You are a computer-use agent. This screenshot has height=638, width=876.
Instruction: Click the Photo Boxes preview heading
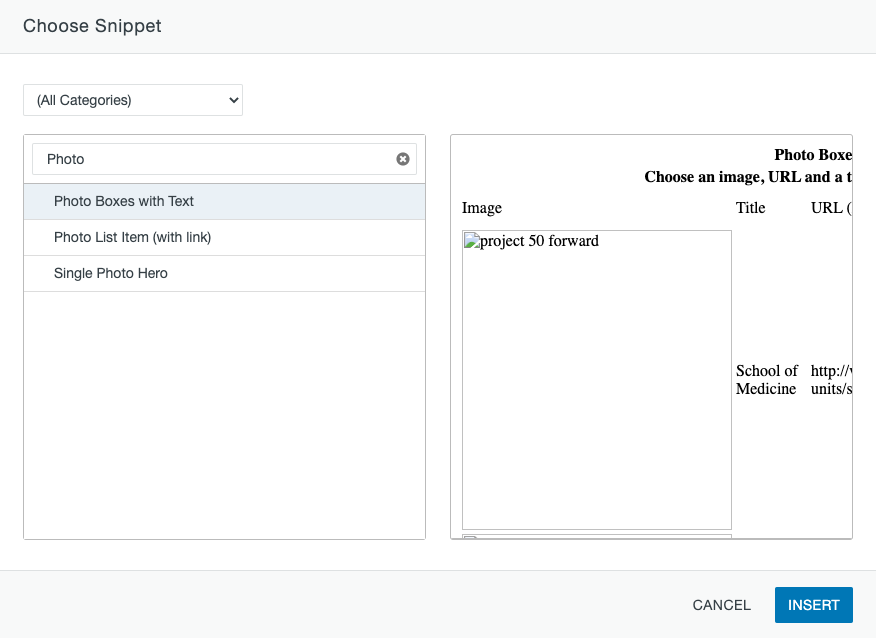[812, 155]
